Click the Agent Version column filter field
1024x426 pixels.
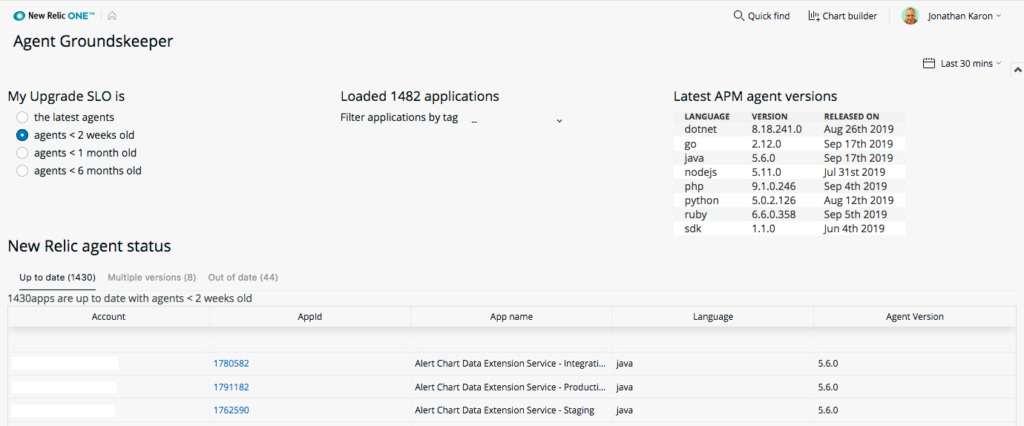click(914, 339)
